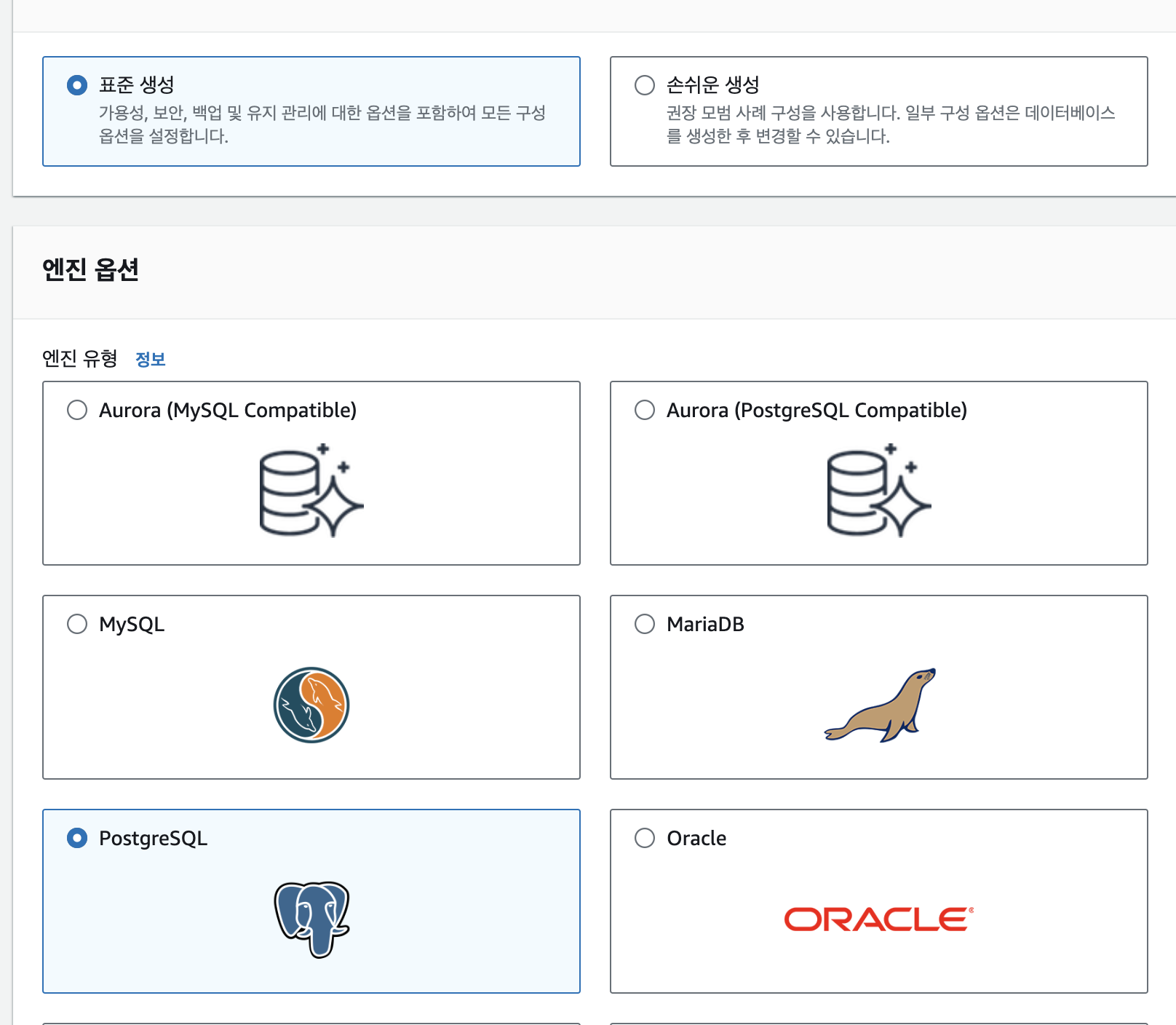The height and width of the screenshot is (1025, 1176).
Task: Select the 표준 생성 radio button
Action: (77, 85)
